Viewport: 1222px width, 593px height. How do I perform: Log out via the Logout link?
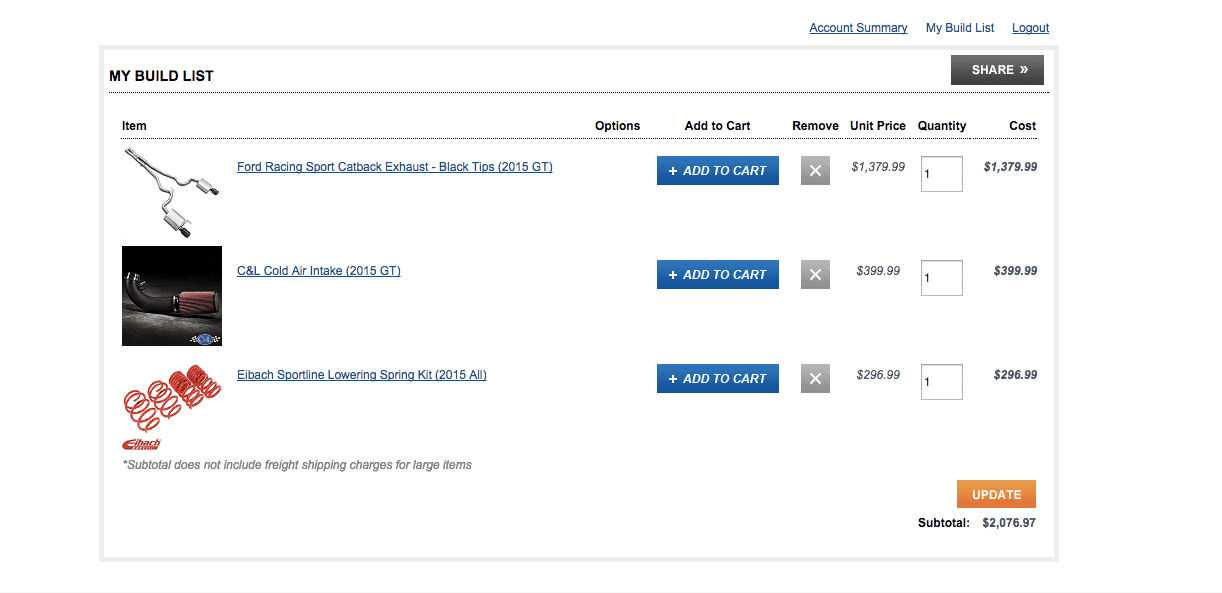(x=1030, y=28)
